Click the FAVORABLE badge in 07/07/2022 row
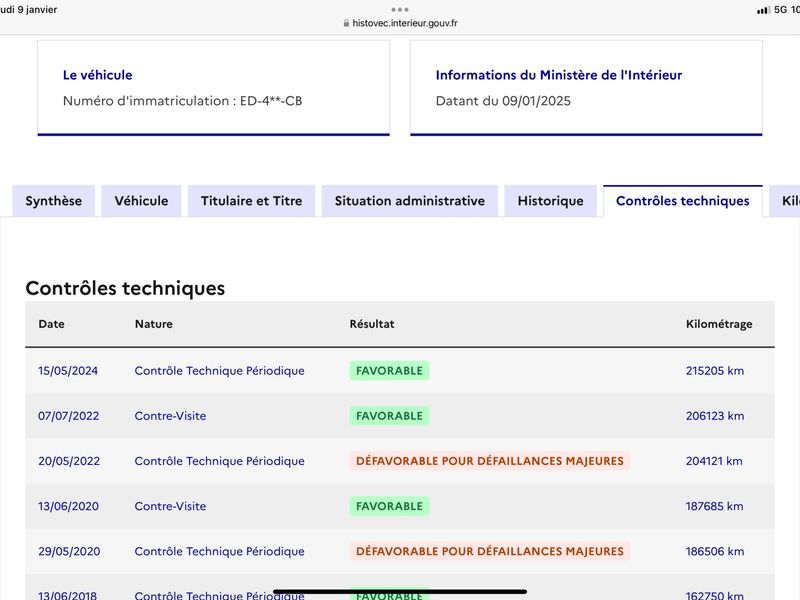This screenshot has height=600, width=800. click(x=389, y=416)
